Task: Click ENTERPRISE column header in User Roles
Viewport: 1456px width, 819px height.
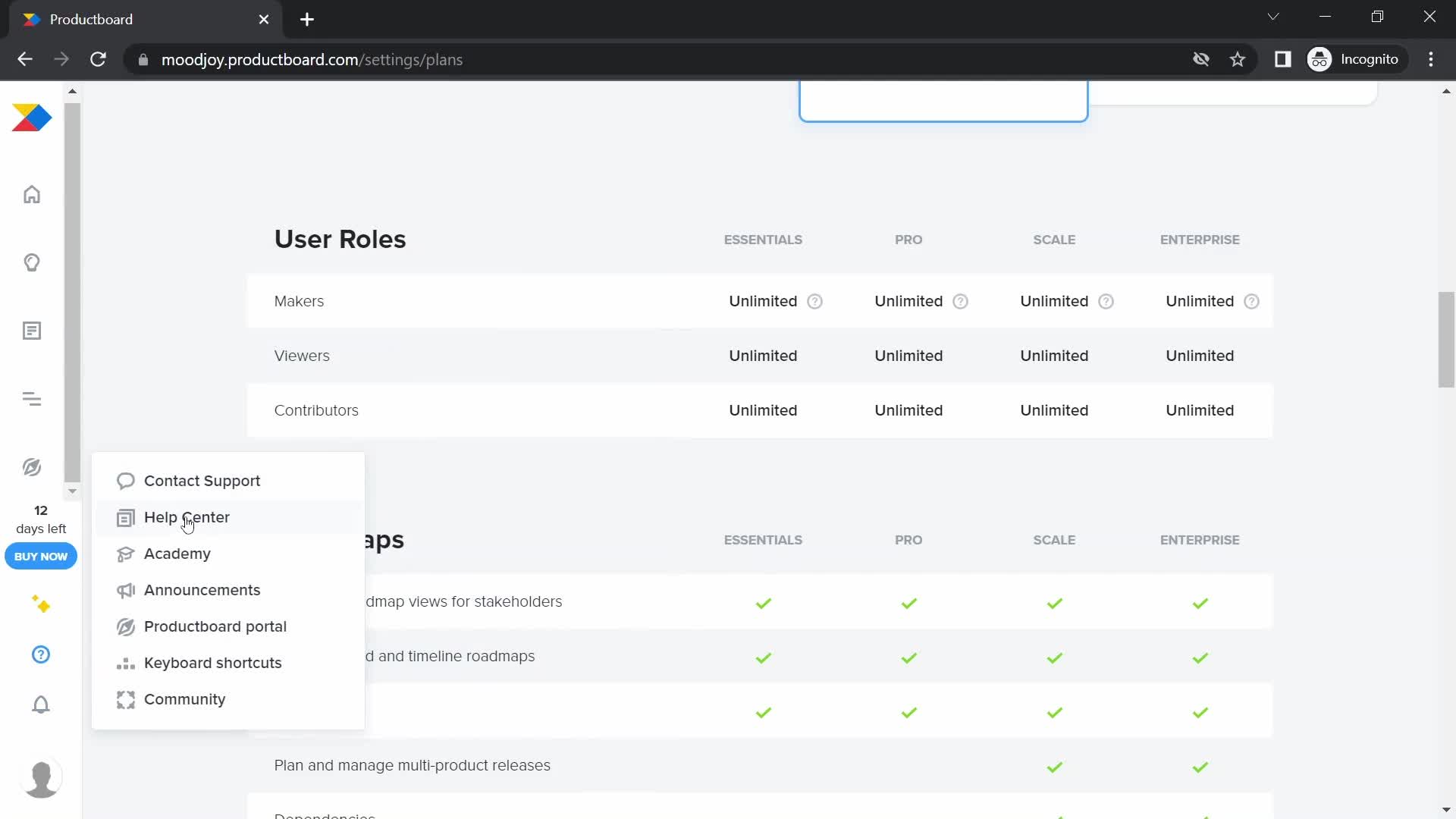Action: tap(1200, 240)
